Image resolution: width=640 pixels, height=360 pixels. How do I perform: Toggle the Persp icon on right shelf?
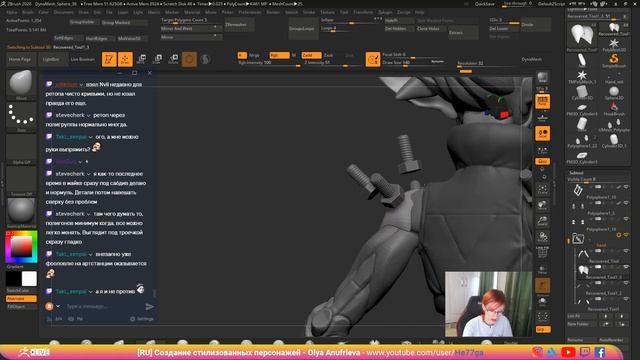[x=542, y=102]
